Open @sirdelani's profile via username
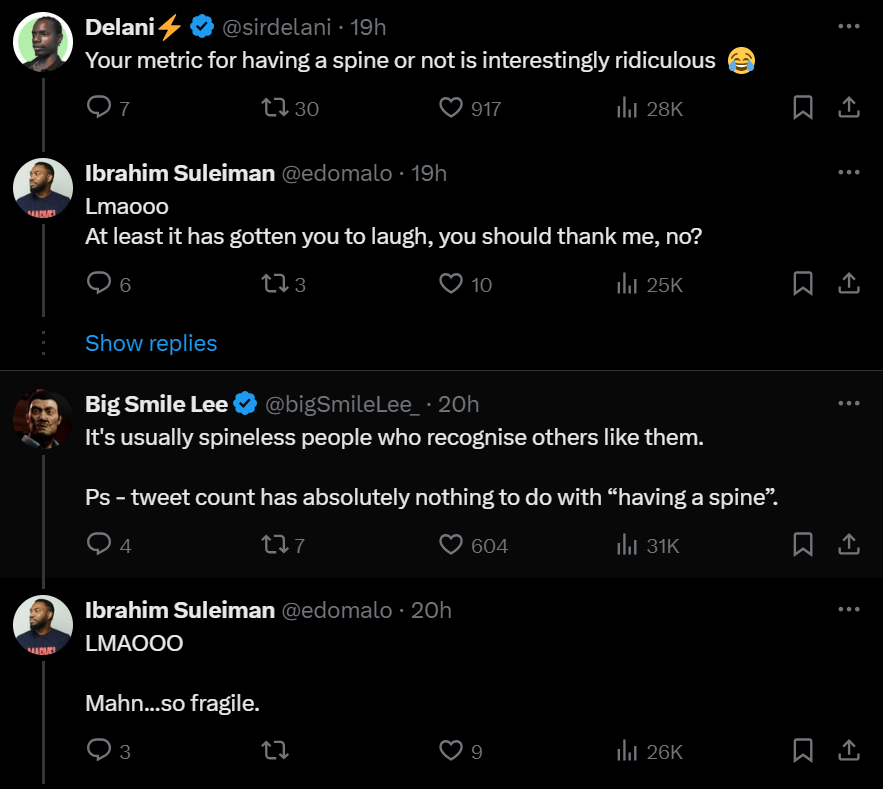 [278, 27]
